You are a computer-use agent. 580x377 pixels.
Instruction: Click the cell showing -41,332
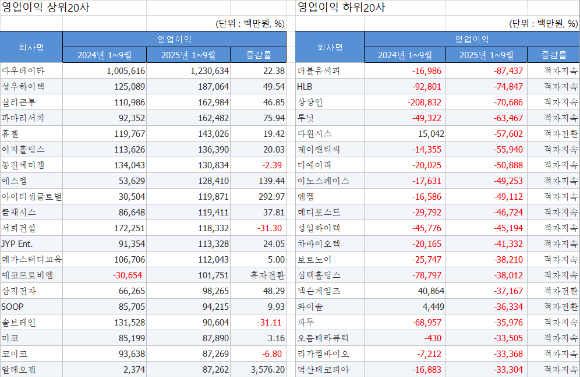pyautogui.click(x=487, y=244)
